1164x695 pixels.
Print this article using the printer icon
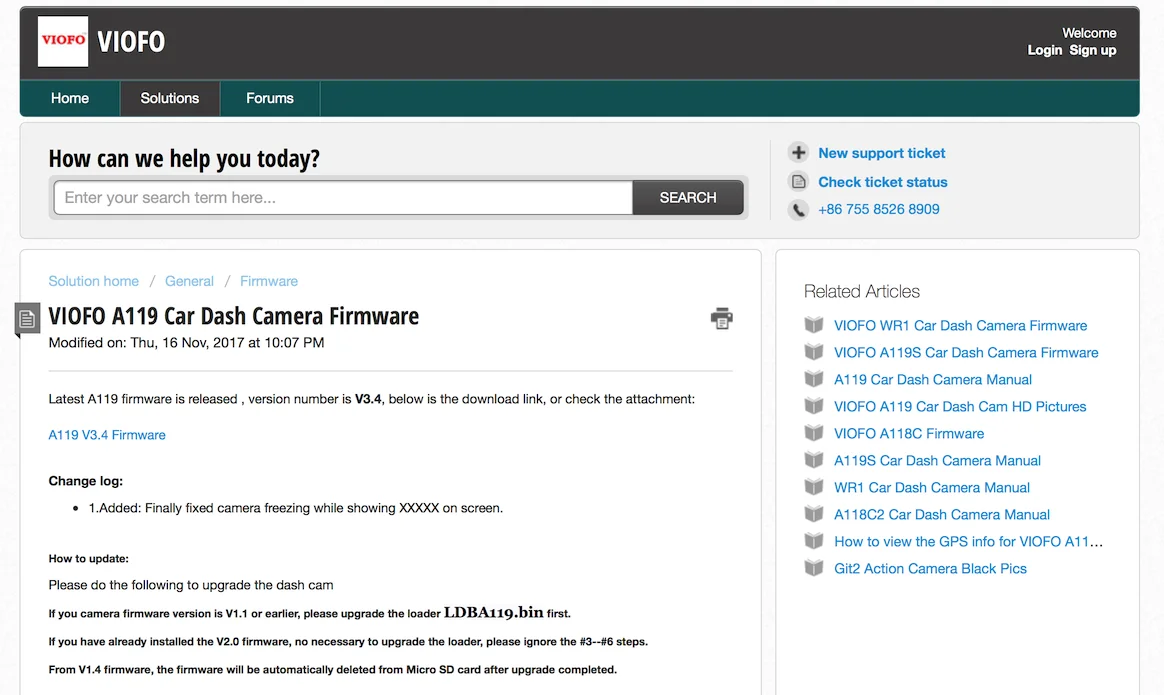tap(721, 318)
